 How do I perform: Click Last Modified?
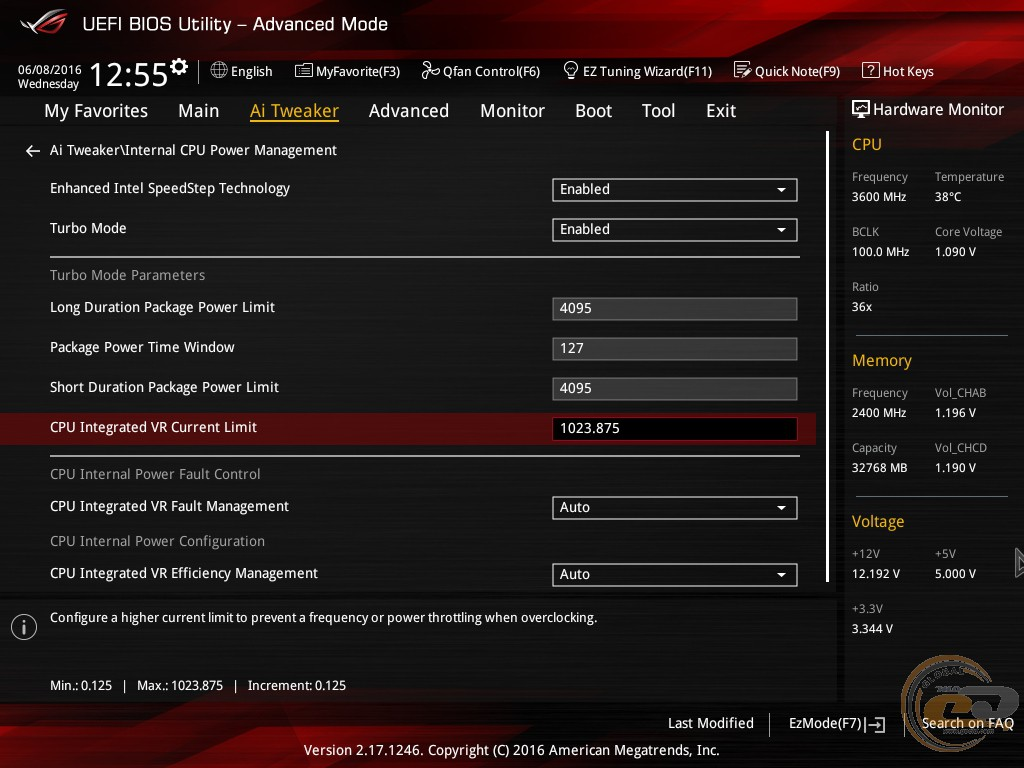click(x=711, y=723)
